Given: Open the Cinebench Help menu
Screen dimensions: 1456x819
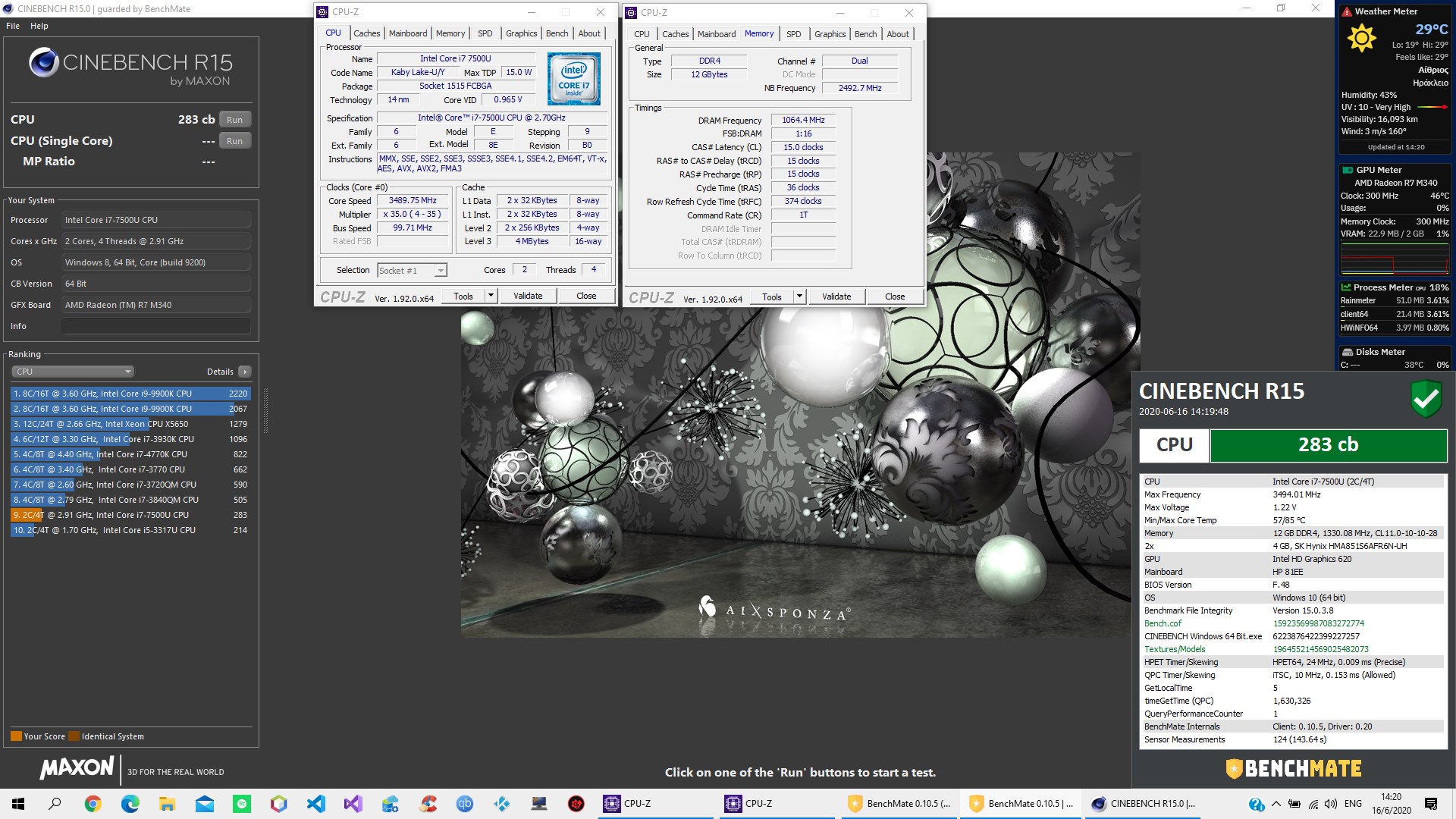Looking at the screenshot, I should (39, 26).
